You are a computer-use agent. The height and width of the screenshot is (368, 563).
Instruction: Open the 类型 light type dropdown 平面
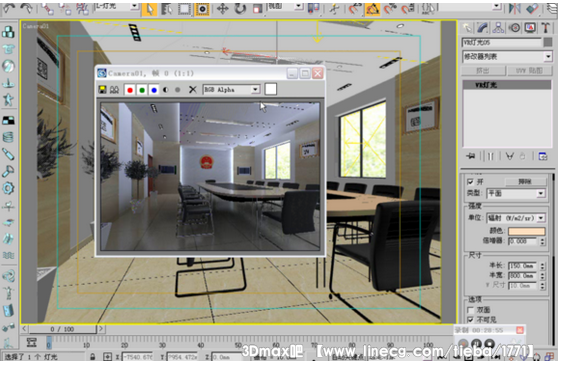[516, 194]
